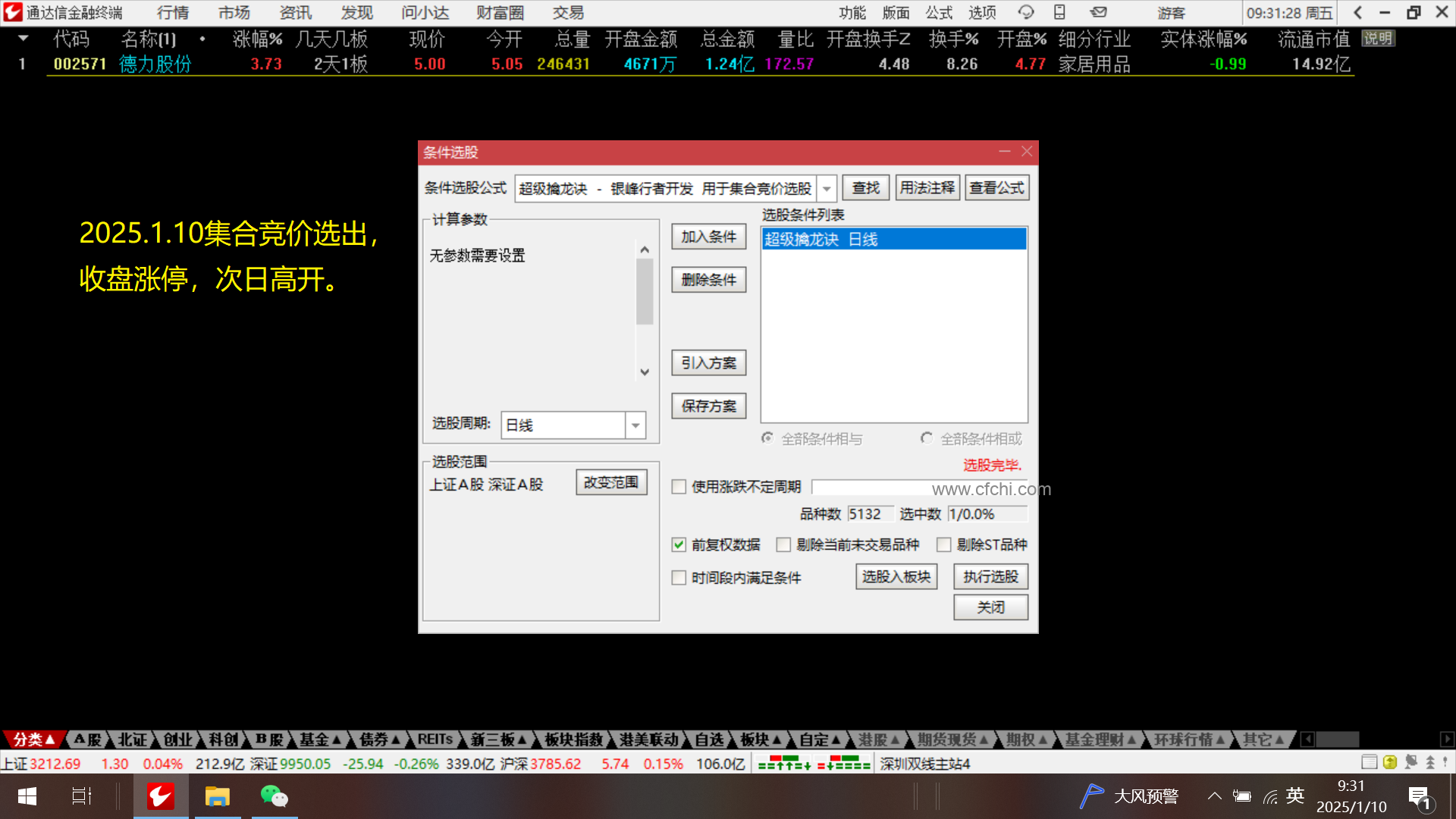Expand the column header dropdown triangle

(x=23, y=38)
